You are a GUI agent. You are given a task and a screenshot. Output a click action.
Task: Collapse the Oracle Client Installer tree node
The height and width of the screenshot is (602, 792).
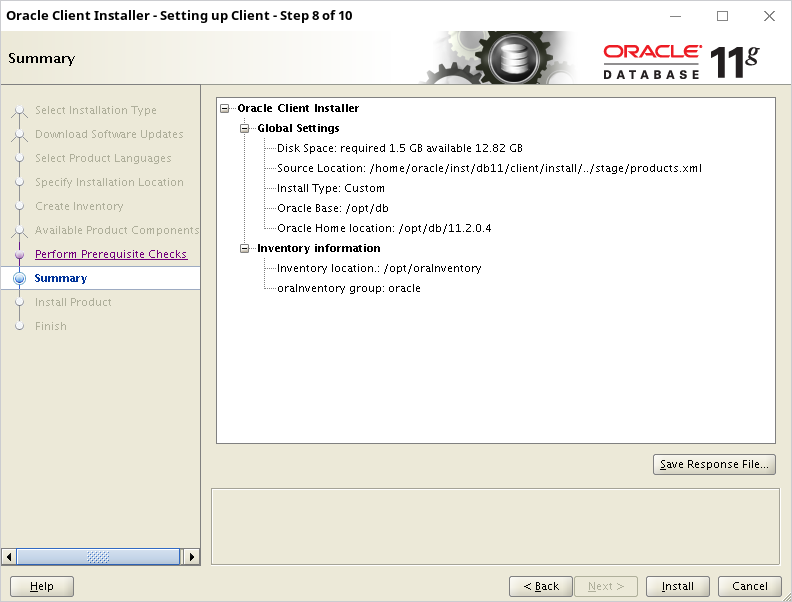click(225, 109)
